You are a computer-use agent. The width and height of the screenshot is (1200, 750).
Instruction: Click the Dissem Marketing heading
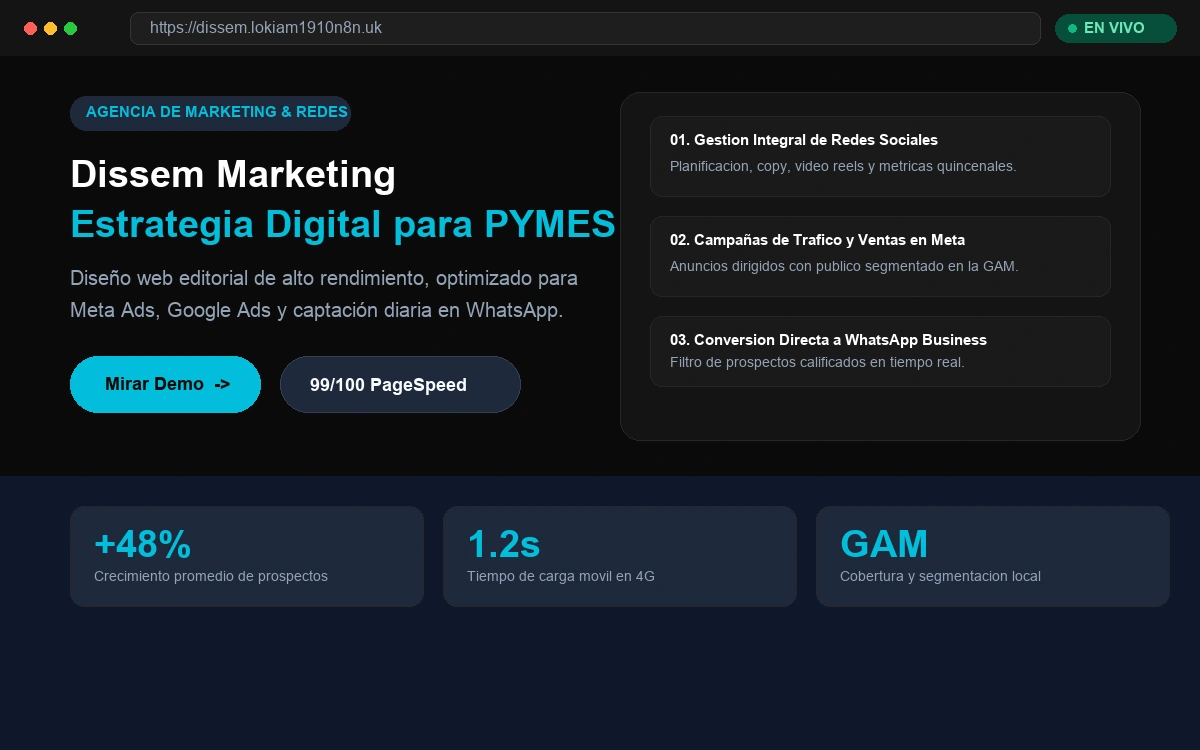click(233, 174)
